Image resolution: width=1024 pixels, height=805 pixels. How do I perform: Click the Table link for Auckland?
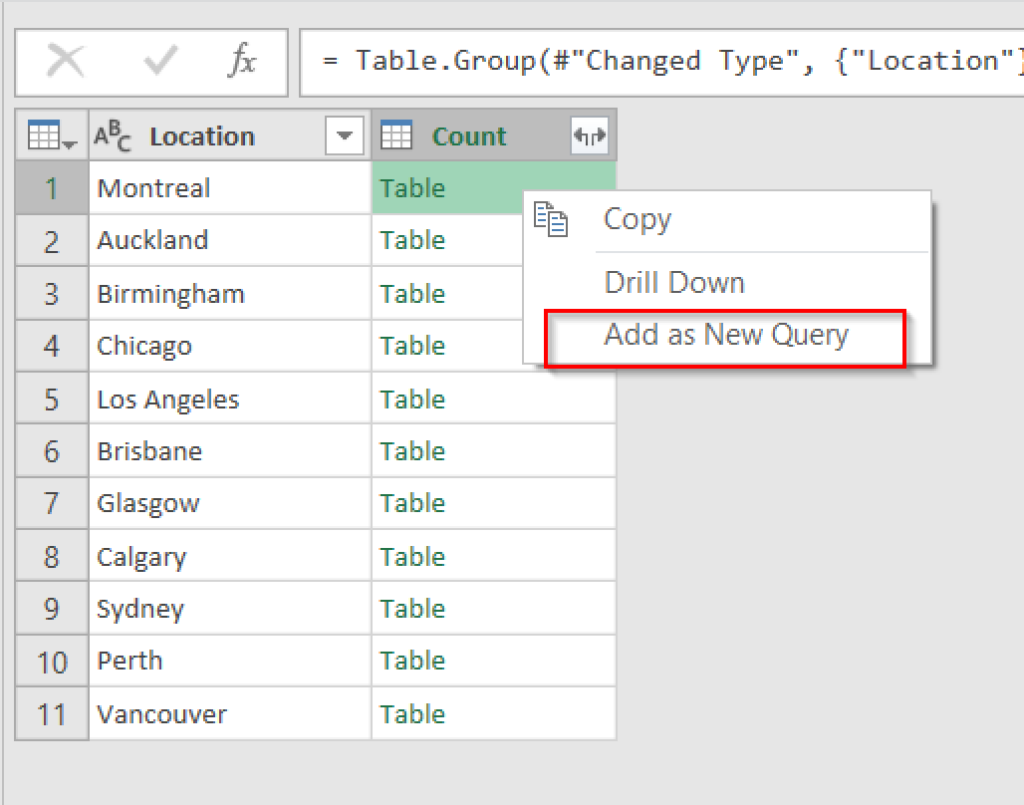tap(412, 241)
